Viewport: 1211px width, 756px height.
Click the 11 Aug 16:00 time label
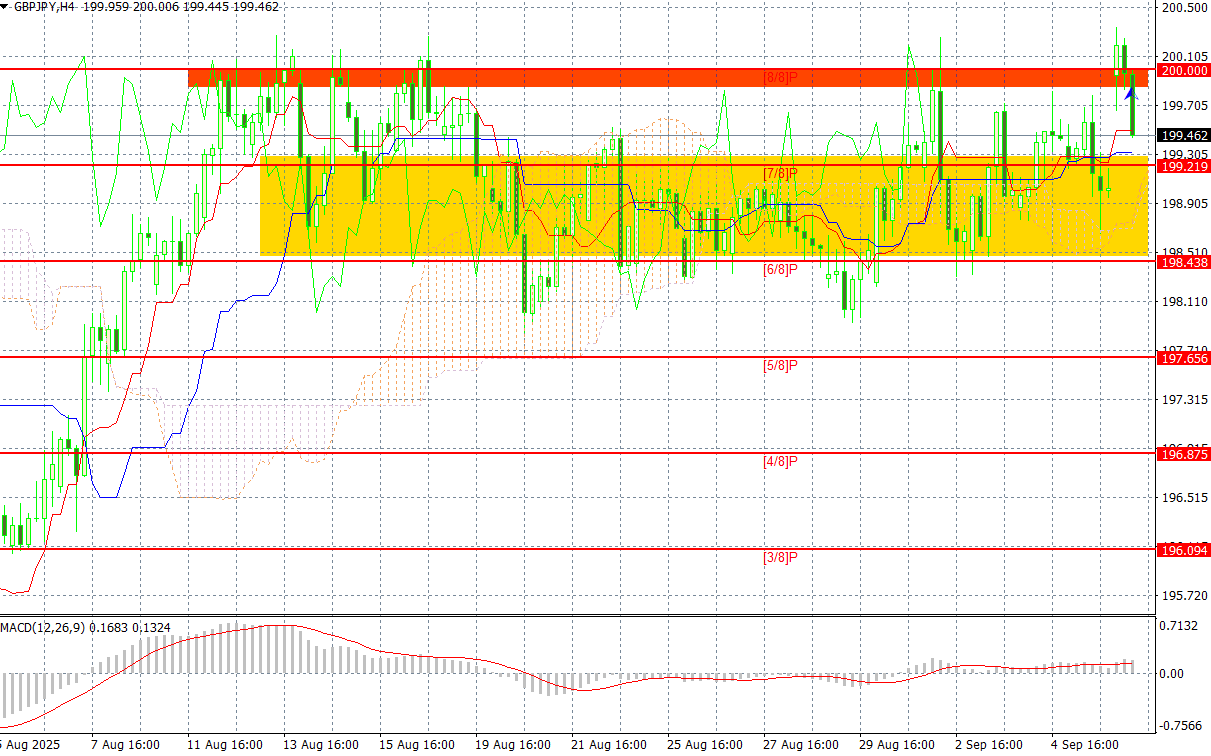227,746
